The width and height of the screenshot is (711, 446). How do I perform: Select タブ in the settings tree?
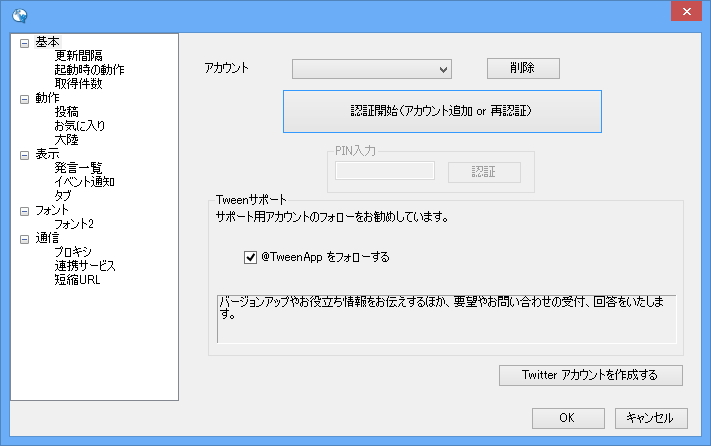[x=63, y=196]
